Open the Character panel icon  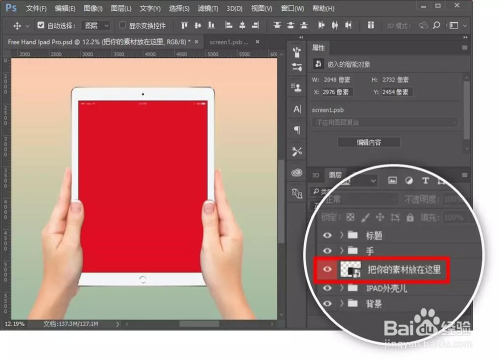tap(297, 109)
